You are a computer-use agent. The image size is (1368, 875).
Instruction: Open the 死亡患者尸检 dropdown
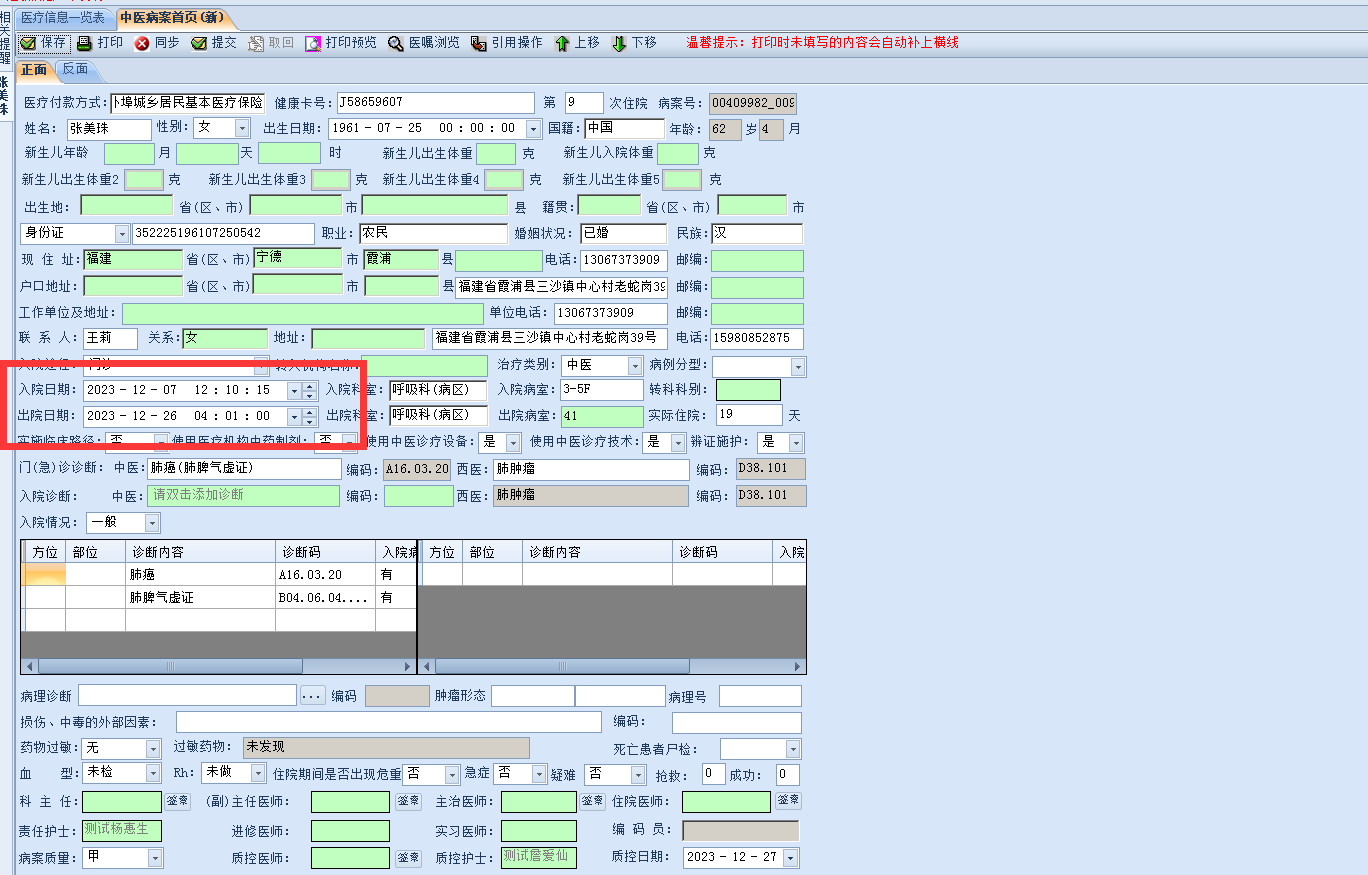[793, 748]
